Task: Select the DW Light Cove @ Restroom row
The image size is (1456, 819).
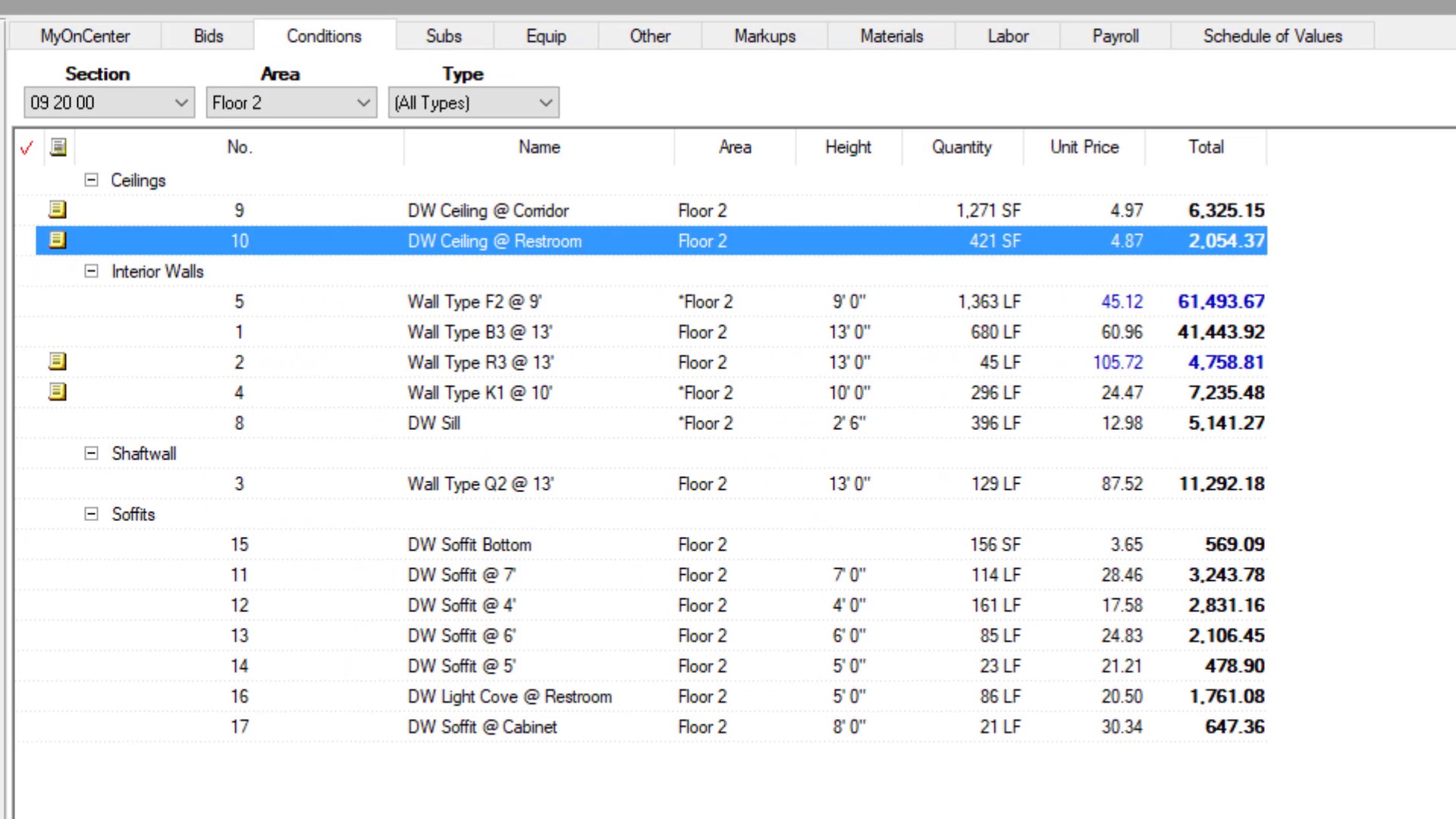Action: point(509,696)
